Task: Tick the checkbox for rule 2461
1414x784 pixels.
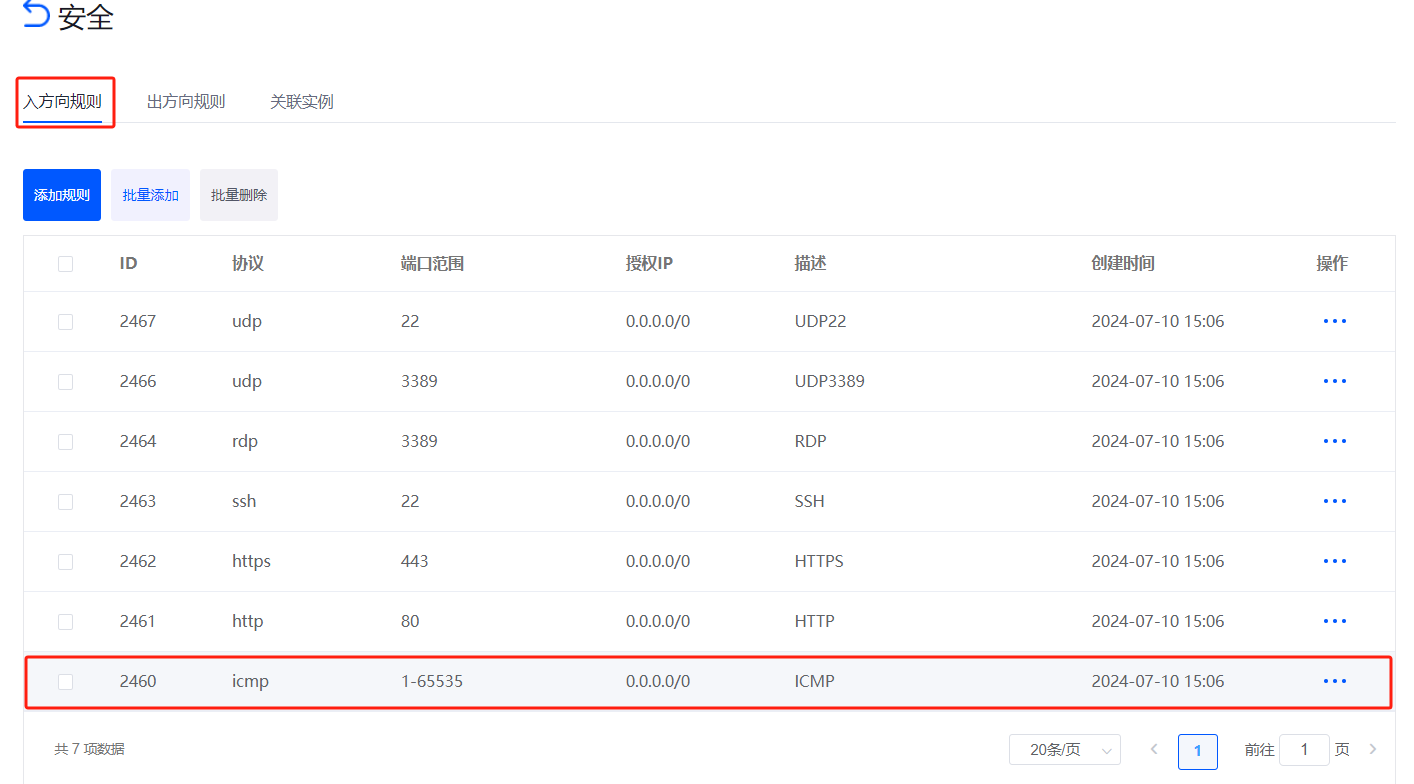Action: click(65, 622)
